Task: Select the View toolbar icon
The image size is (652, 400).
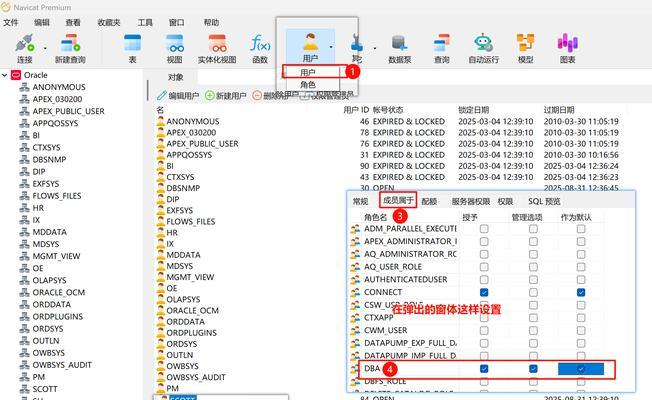Action: click(x=175, y=43)
